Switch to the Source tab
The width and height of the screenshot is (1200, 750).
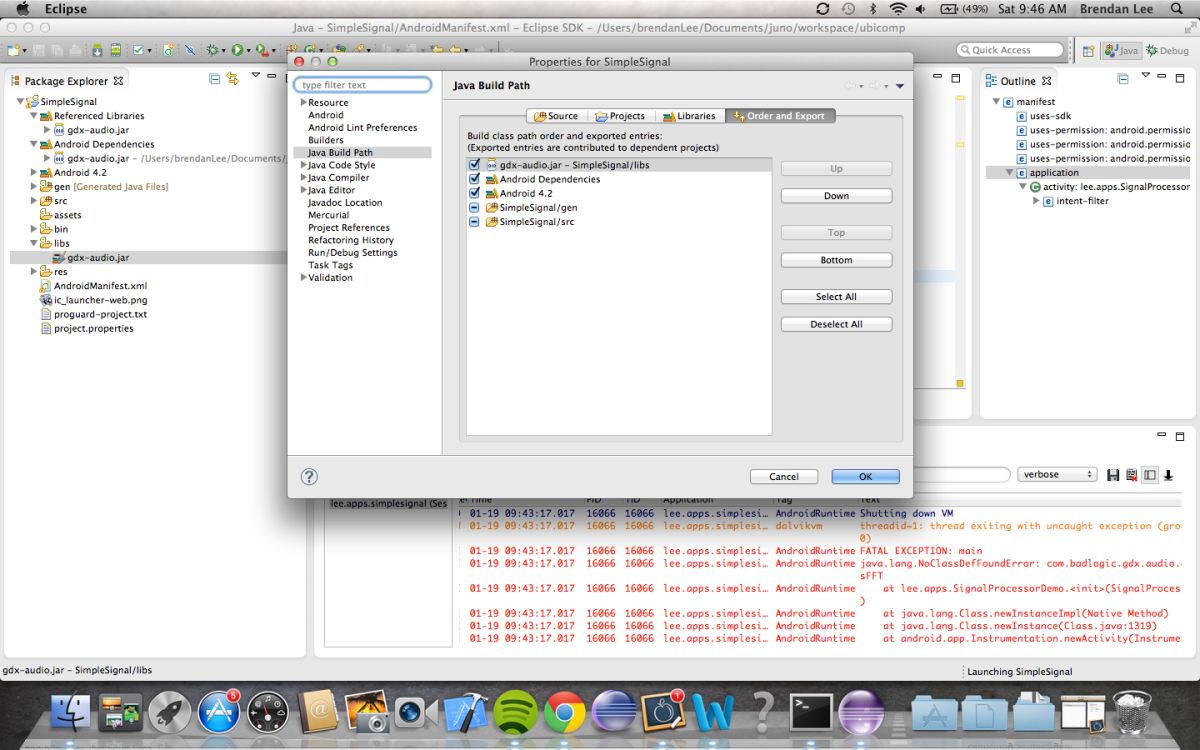(556, 116)
